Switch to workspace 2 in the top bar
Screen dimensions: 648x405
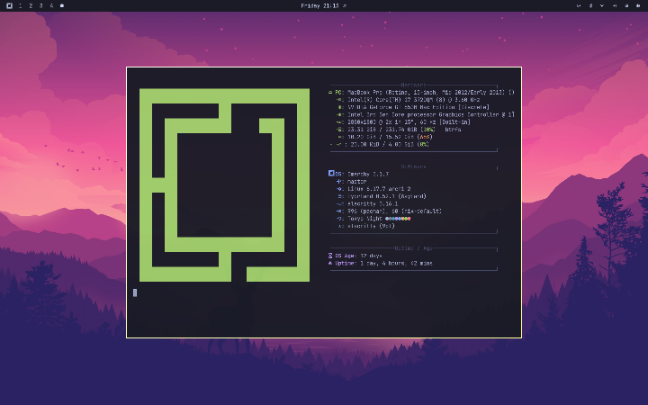(31, 6)
